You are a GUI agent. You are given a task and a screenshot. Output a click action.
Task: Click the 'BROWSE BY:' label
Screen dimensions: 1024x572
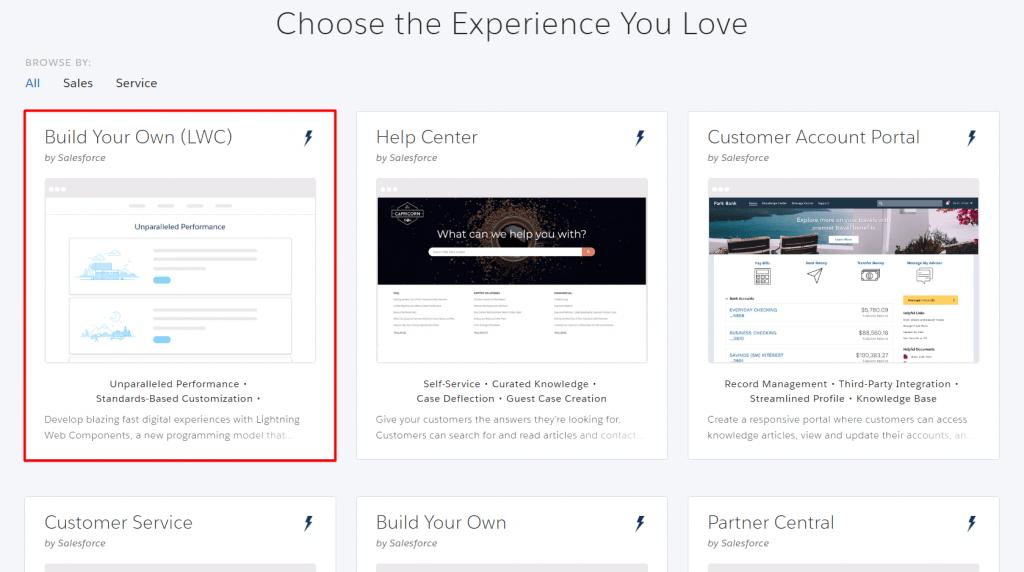tap(58, 63)
